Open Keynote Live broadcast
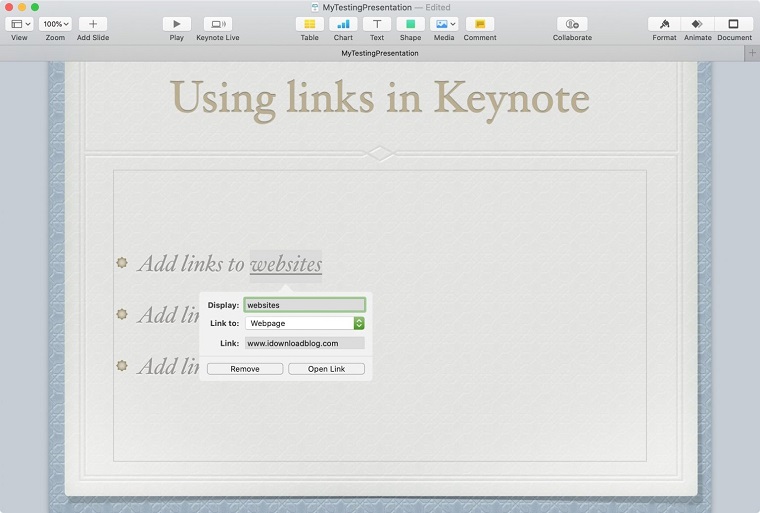 (x=217, y=24)
